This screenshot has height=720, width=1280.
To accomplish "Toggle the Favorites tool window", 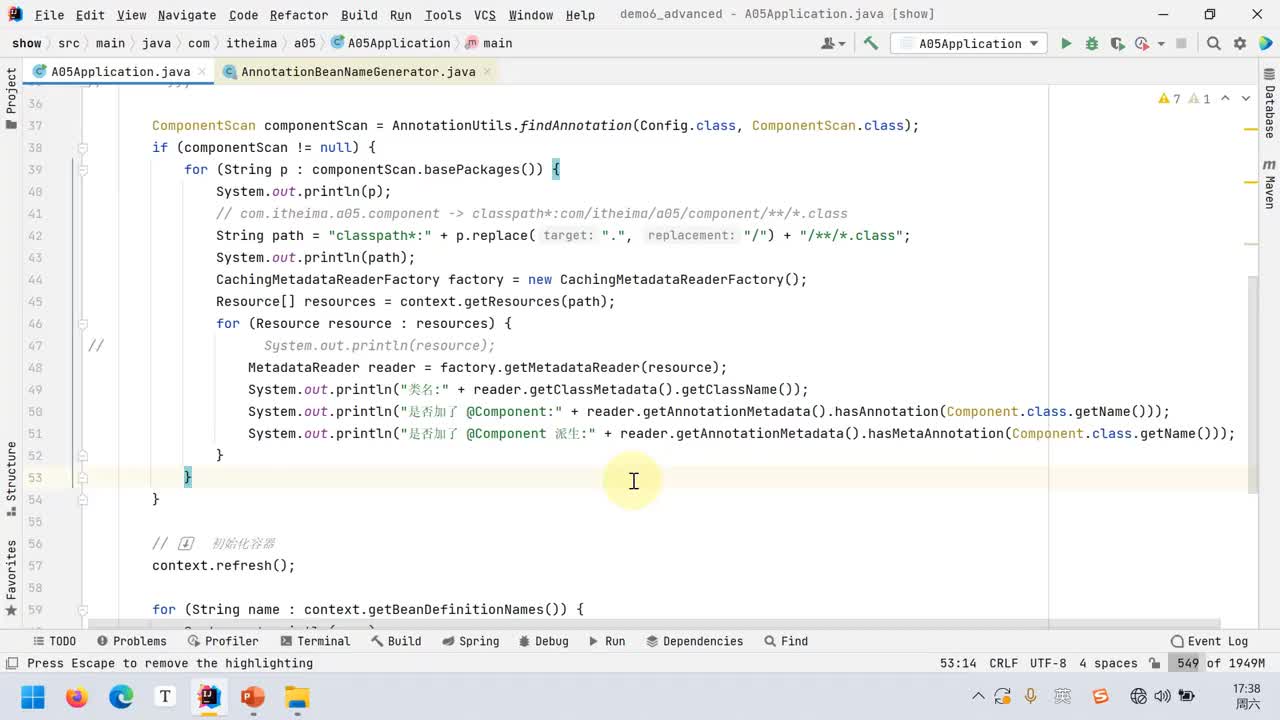I will pyautogui.click(x=11, y=578).
